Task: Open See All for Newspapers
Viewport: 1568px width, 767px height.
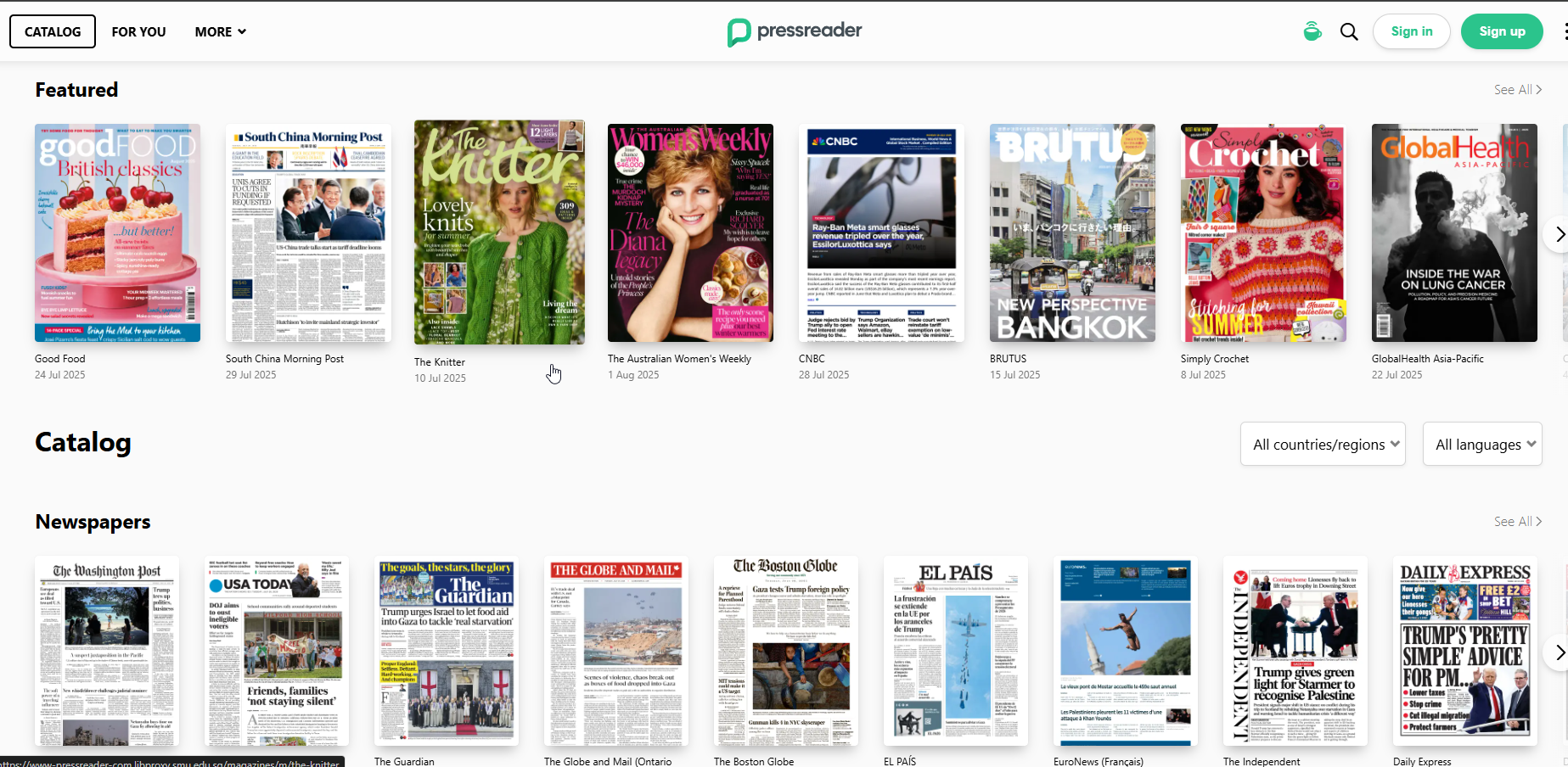Action: tap(1517, 522)
